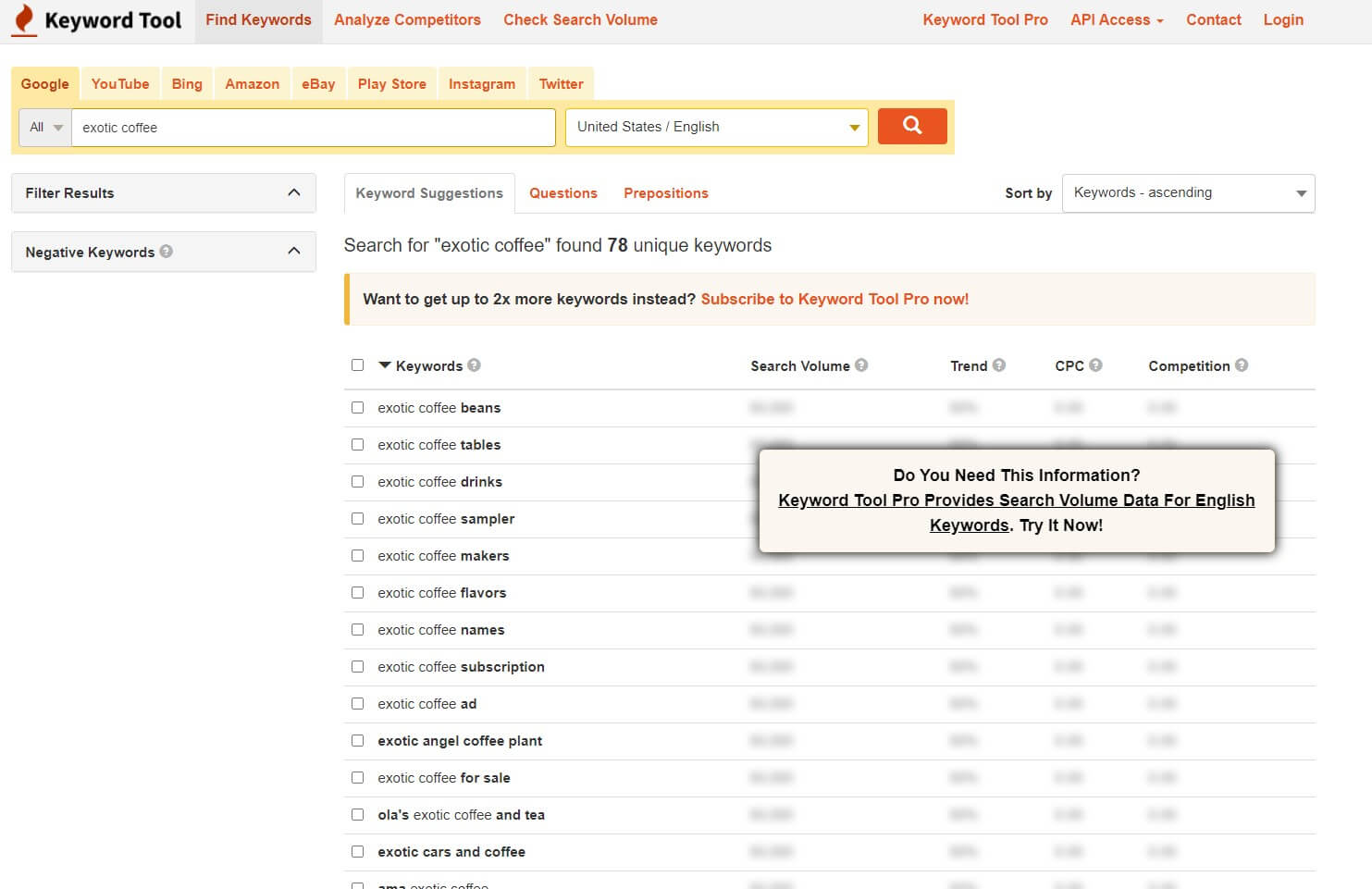
Task: Click the popup 'Keyword Tool Pro Provides Search Volume' link
Action: 1016,512
